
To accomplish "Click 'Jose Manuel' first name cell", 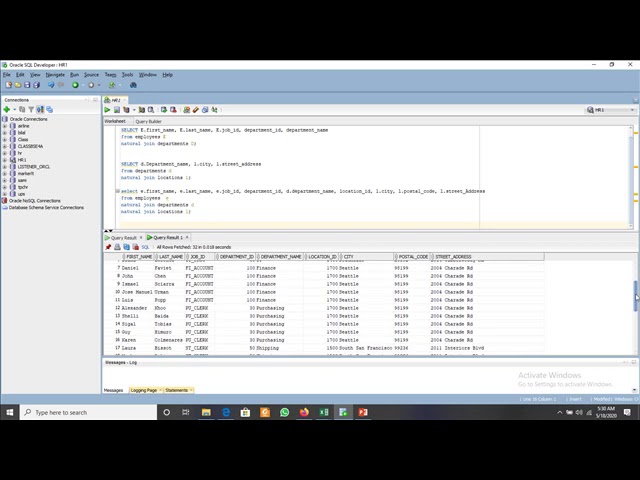I will click(x=137, y=292).
